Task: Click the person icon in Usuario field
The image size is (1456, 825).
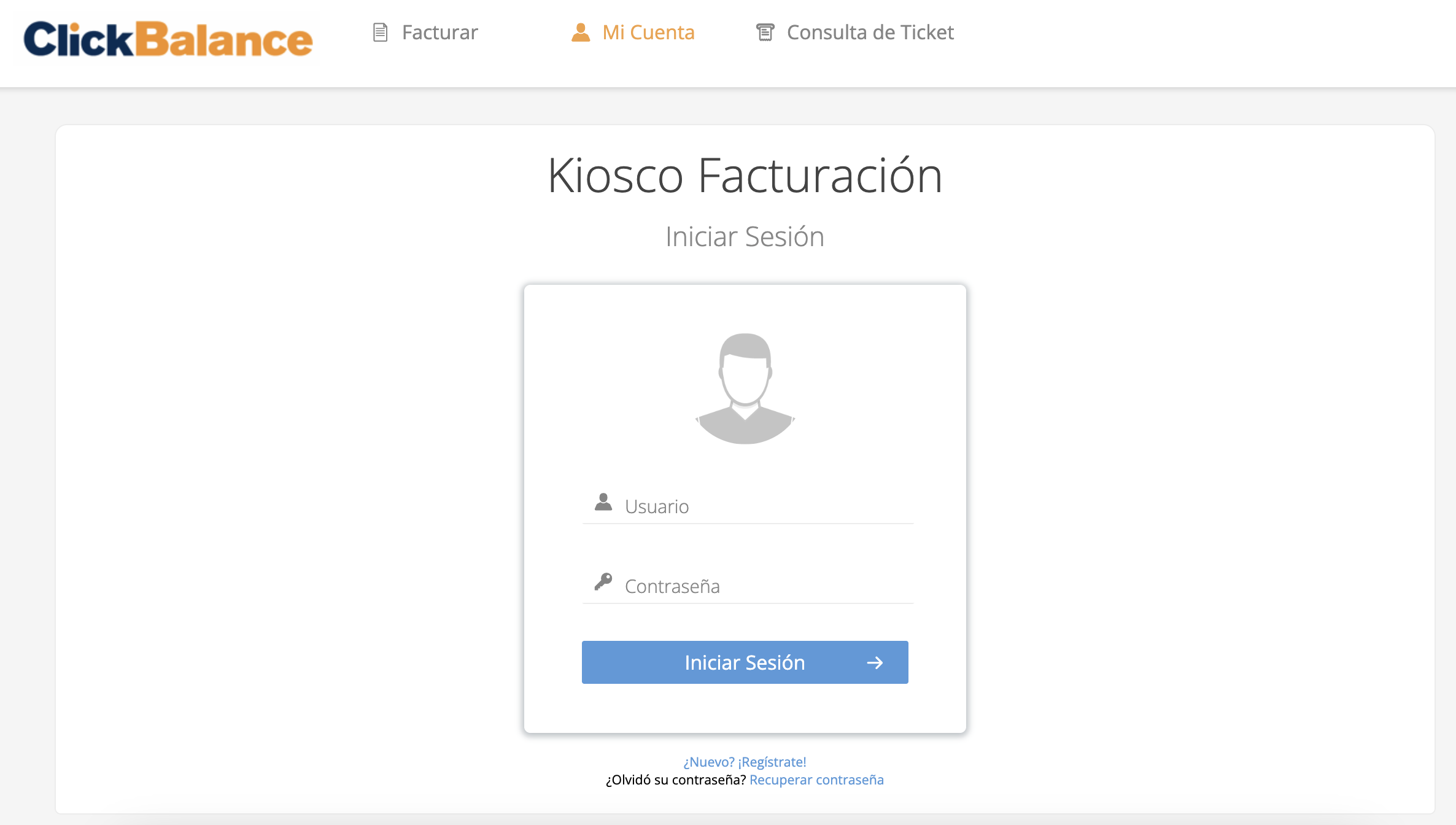Action: tap(603, 503)
